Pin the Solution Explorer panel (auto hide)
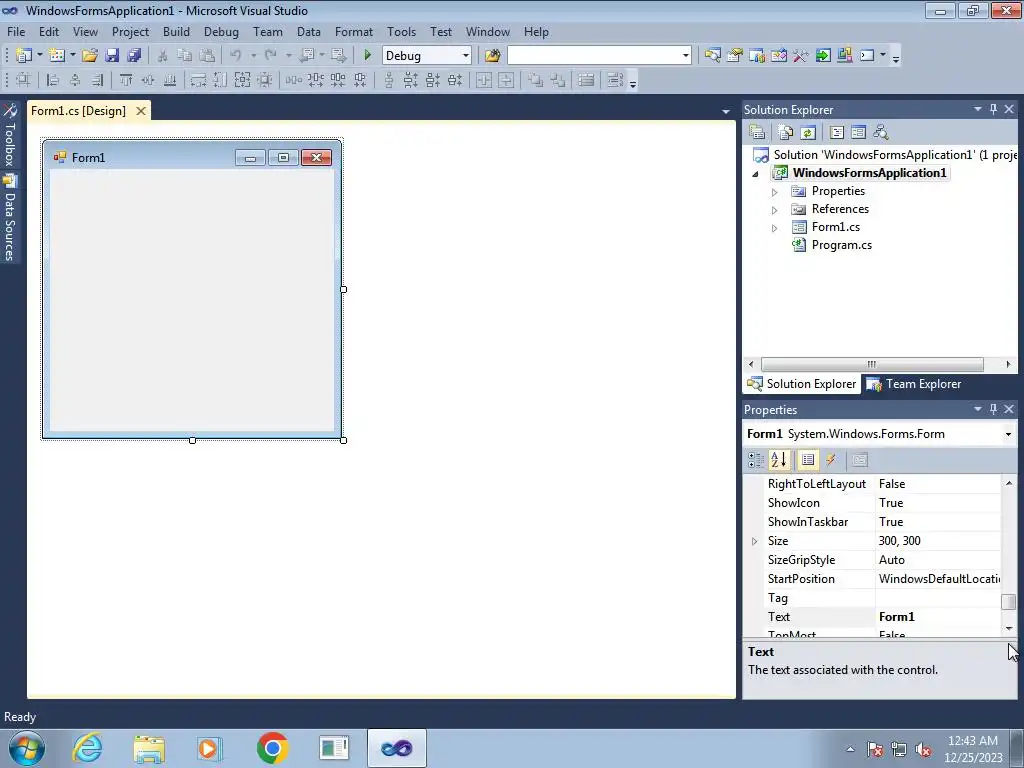Viewport: 1024px width, 768px height. point(993,109)
